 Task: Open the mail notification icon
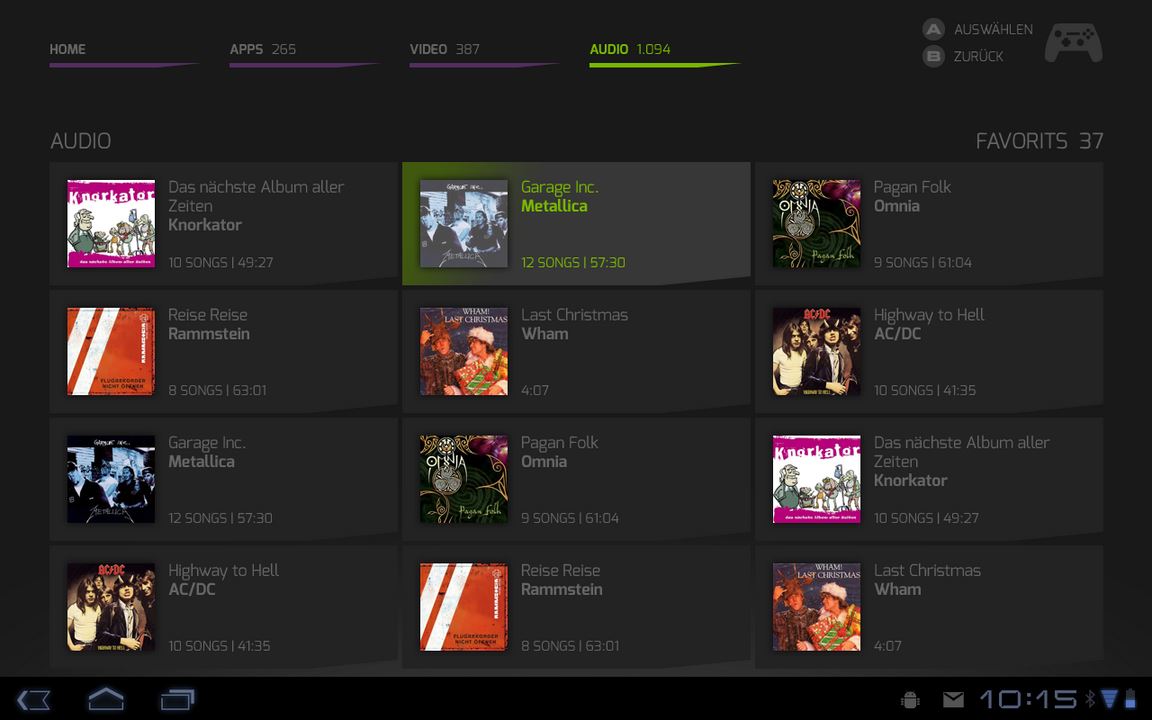(953, 699)
